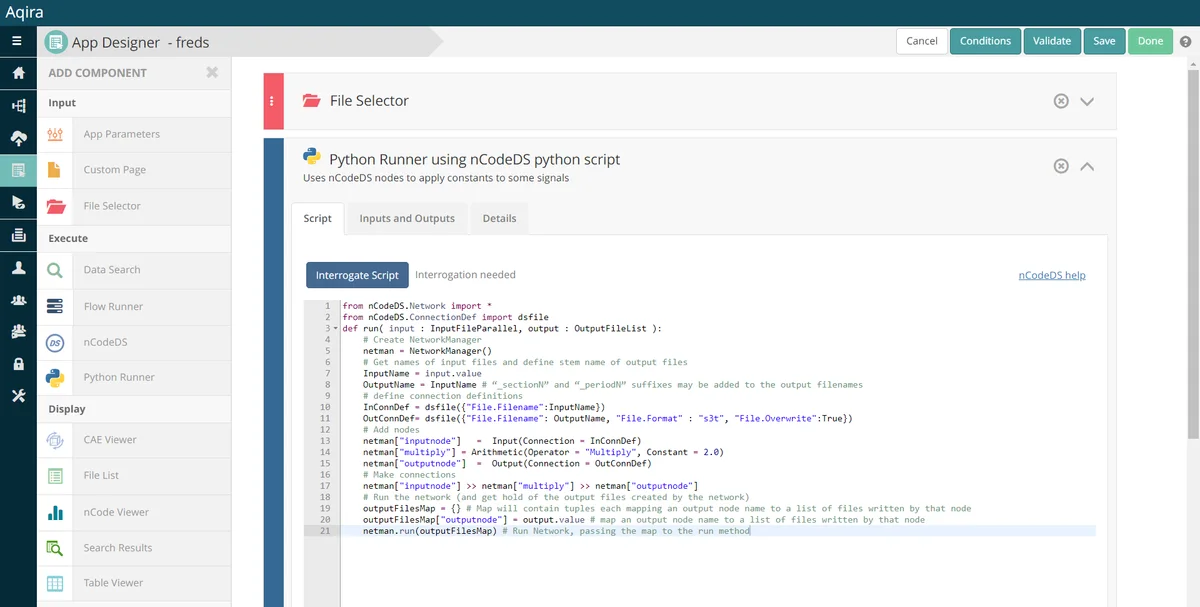Viewport: 1200px width, 607px height.
Task: Click the Execute section header
Action: click(68, 239)
